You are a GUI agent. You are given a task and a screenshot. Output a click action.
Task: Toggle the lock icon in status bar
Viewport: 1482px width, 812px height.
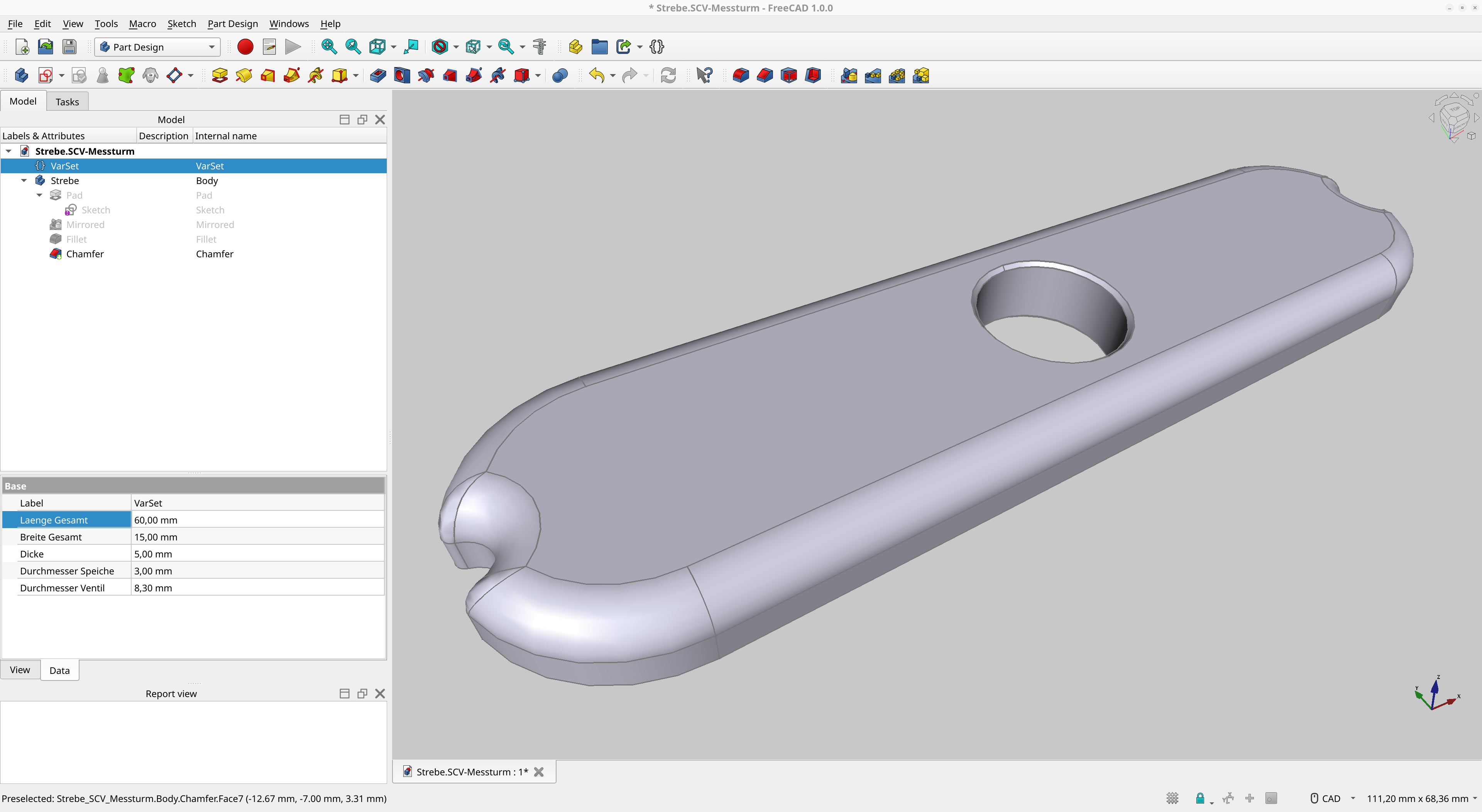pyautogui.click(x=1200, y=798)
